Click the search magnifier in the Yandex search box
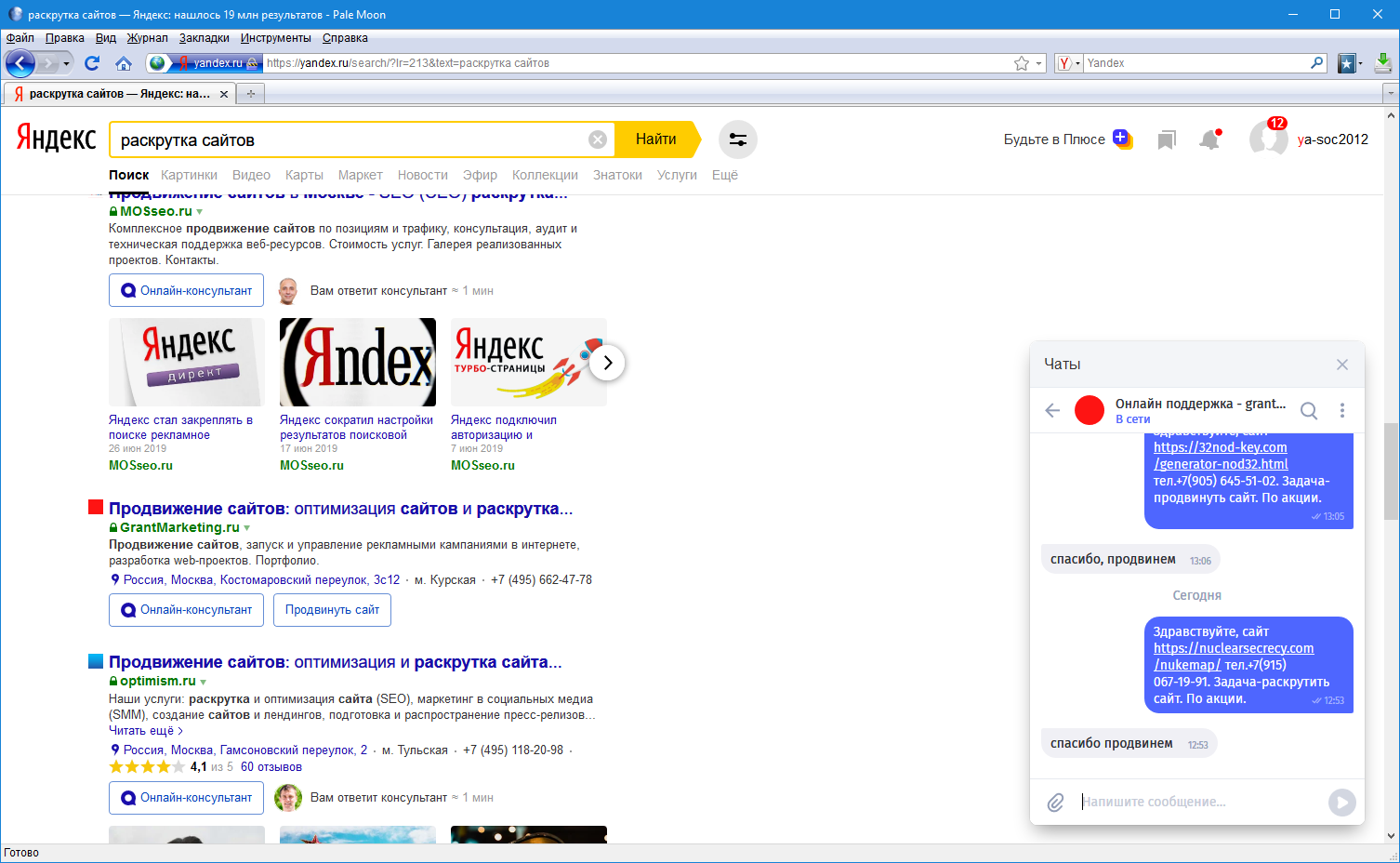The image size is (1400, 863). click(1316, 63)
